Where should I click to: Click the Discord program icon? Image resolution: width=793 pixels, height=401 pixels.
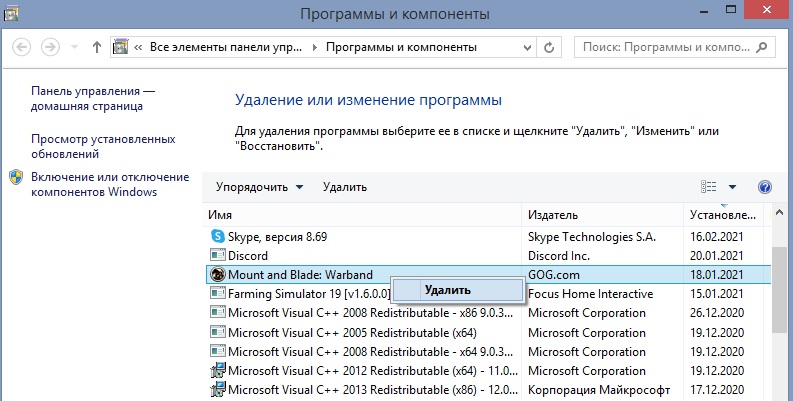[x=217, y=255]
